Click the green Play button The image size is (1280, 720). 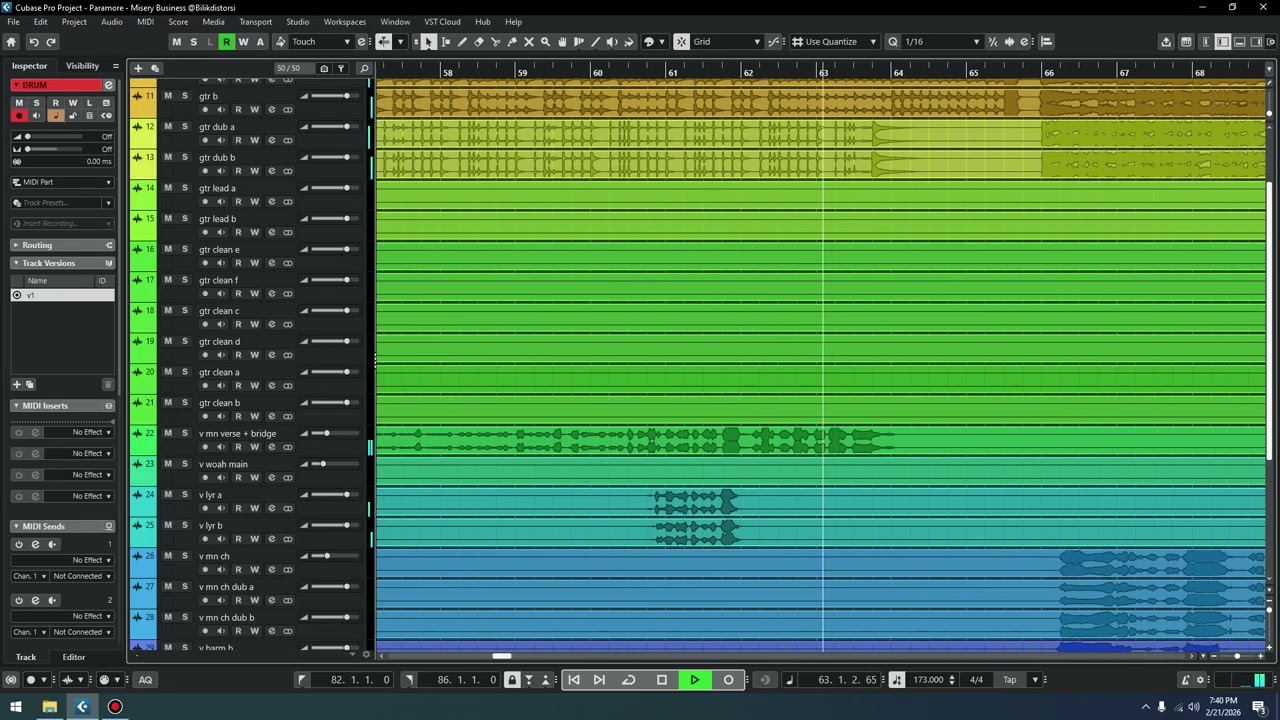(x=695, y=680)
